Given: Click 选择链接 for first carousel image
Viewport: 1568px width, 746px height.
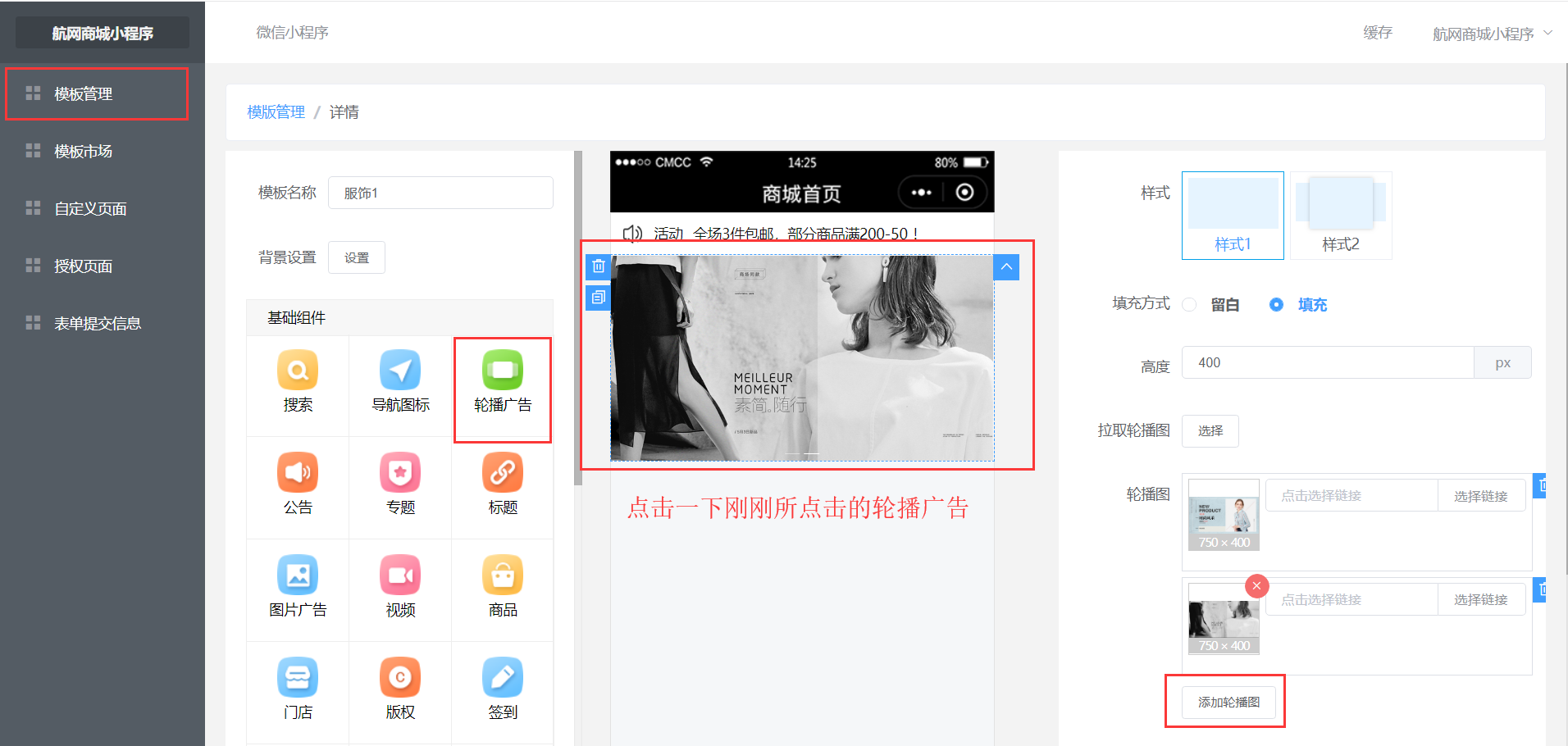Looking at the screenshot, I should click(1481, 496).
